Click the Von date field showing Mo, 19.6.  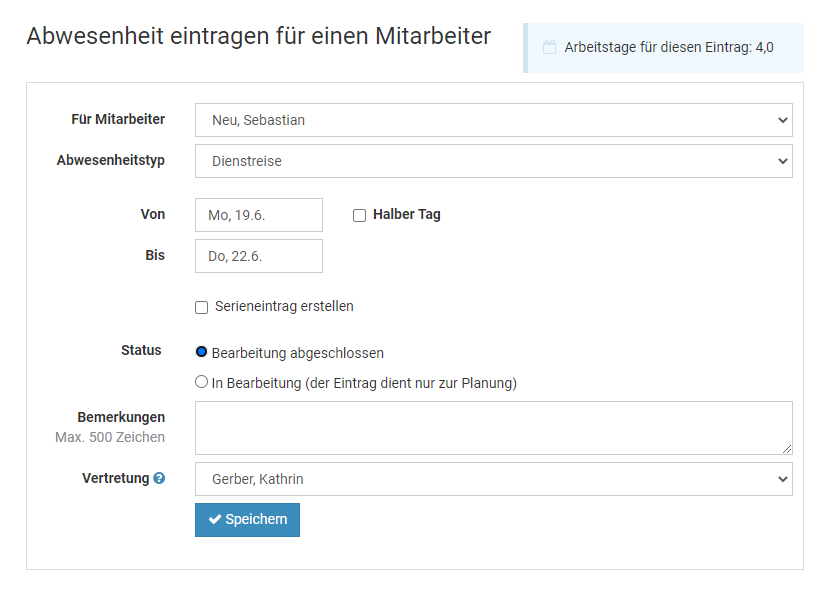click(x=258, y=215)
